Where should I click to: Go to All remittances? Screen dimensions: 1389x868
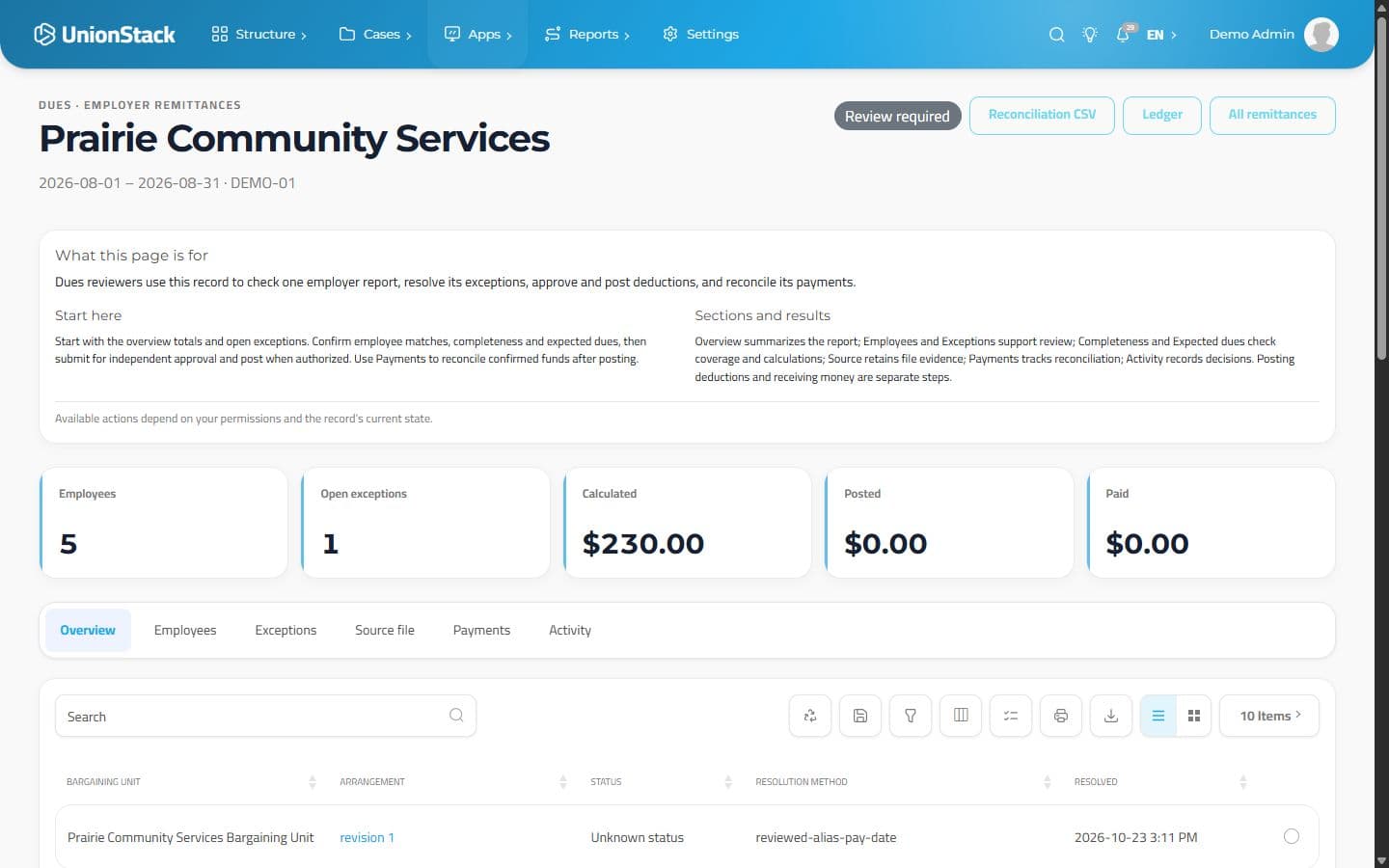[x=1272, y=115]
